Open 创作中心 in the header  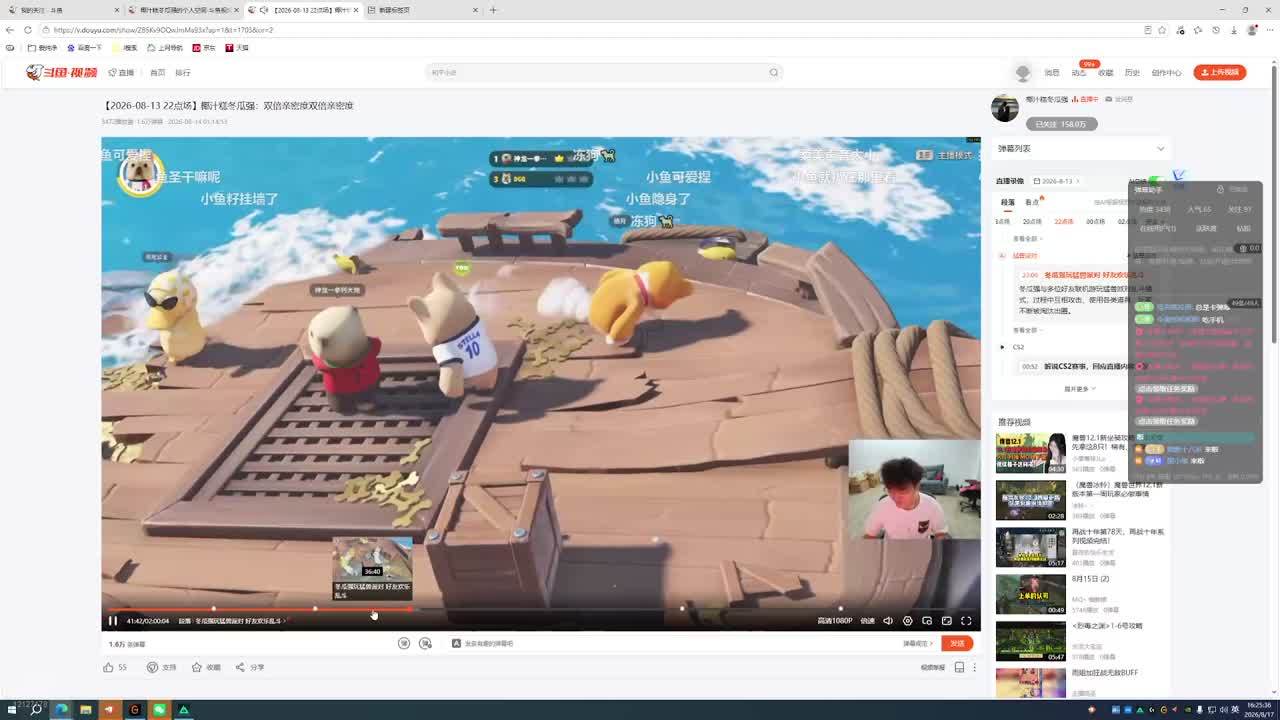[x=1166, y=73]
